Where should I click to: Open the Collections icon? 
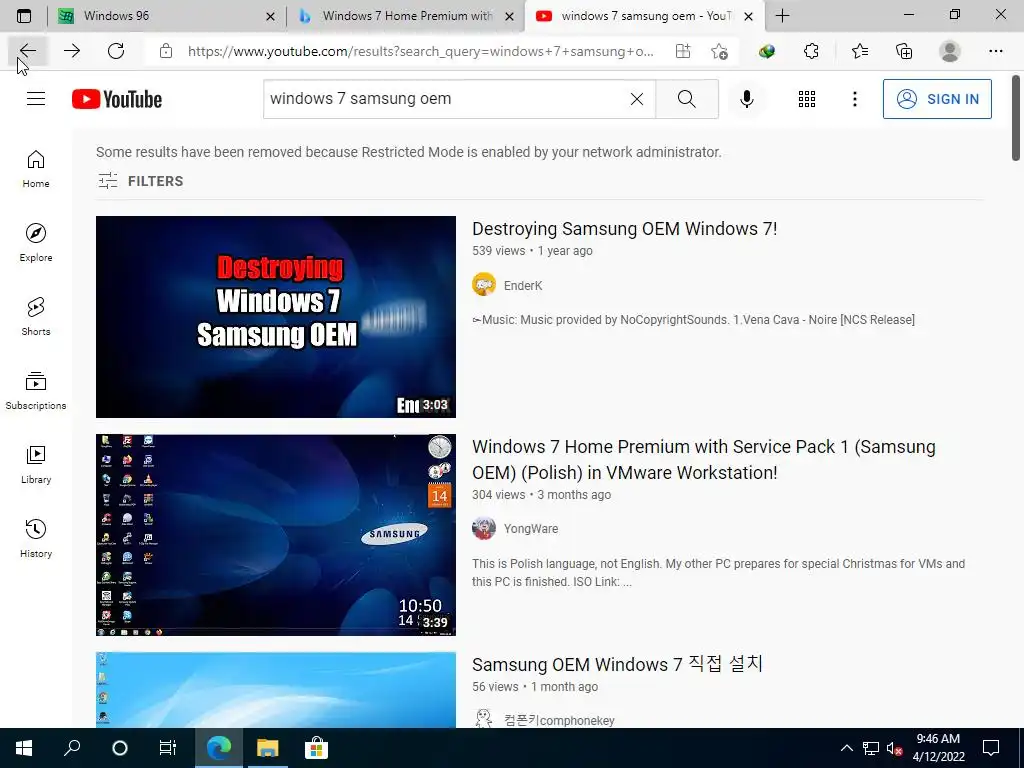coord(904,51)
